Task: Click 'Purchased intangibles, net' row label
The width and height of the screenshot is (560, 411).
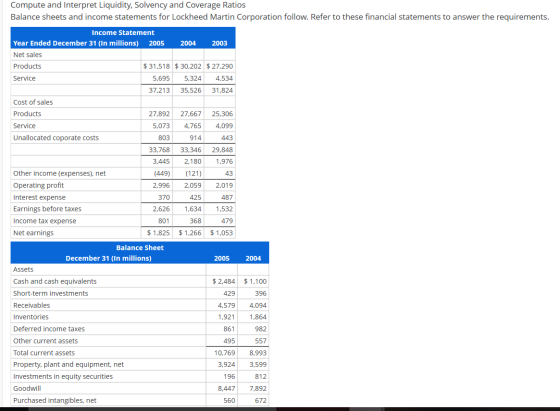Action: (55, 401)
